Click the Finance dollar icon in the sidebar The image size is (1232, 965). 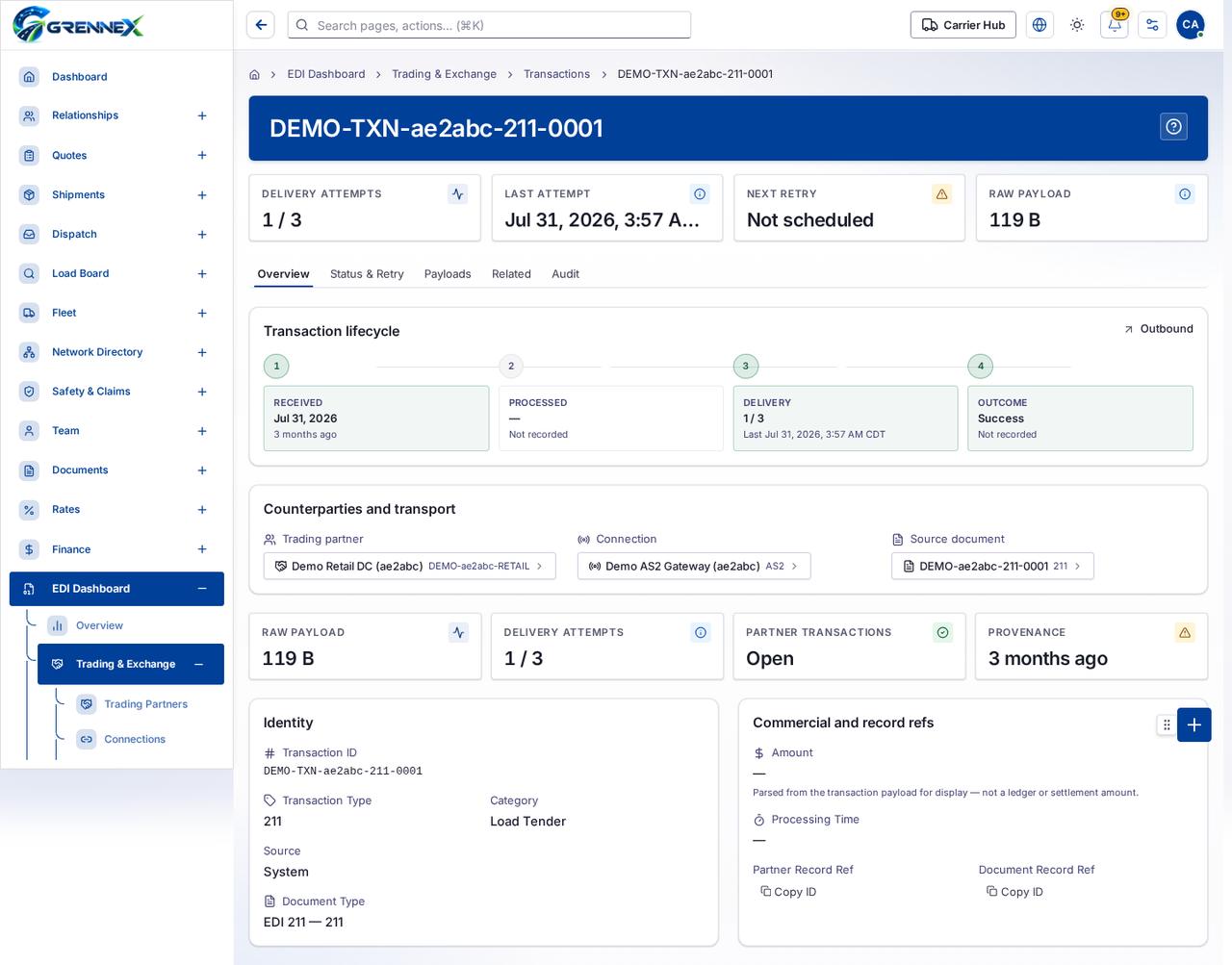(29, 549)
